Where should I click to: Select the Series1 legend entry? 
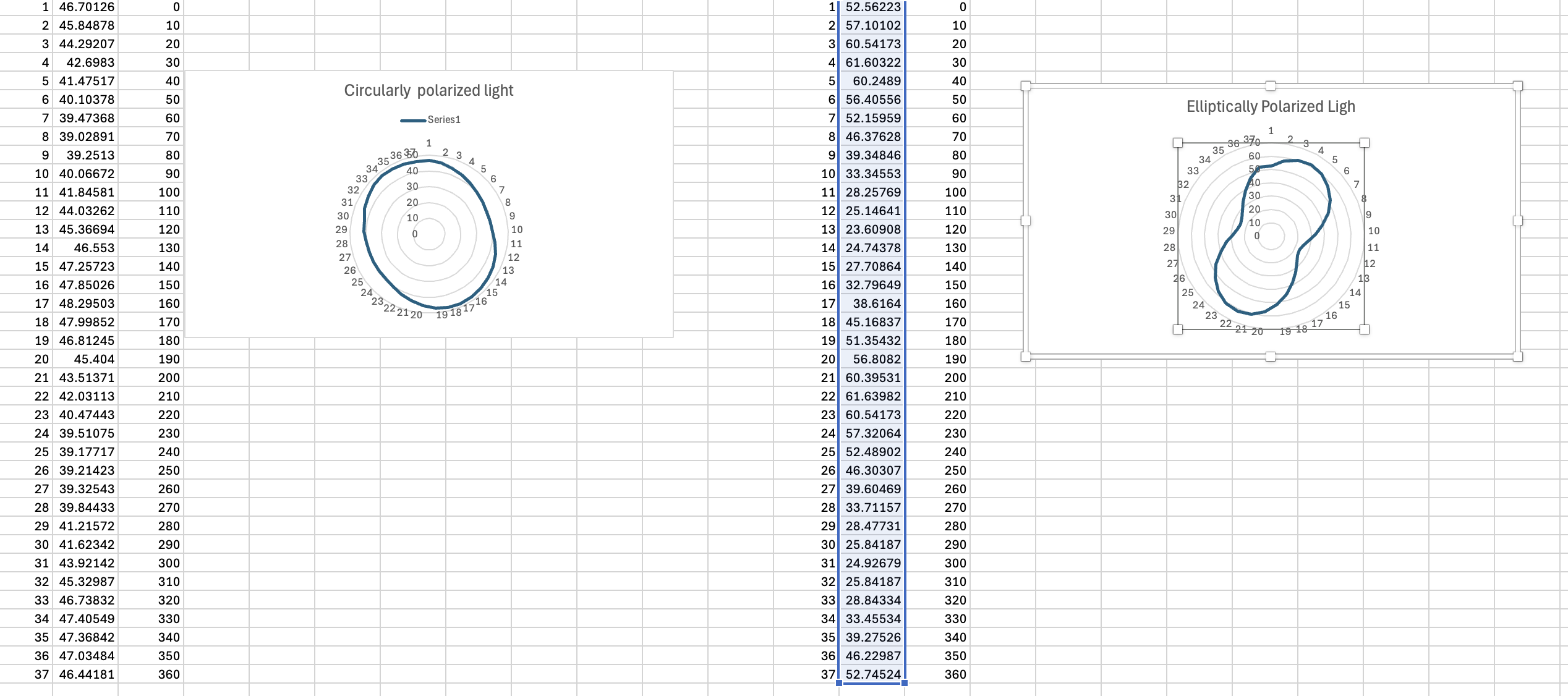tap(443, 120)
